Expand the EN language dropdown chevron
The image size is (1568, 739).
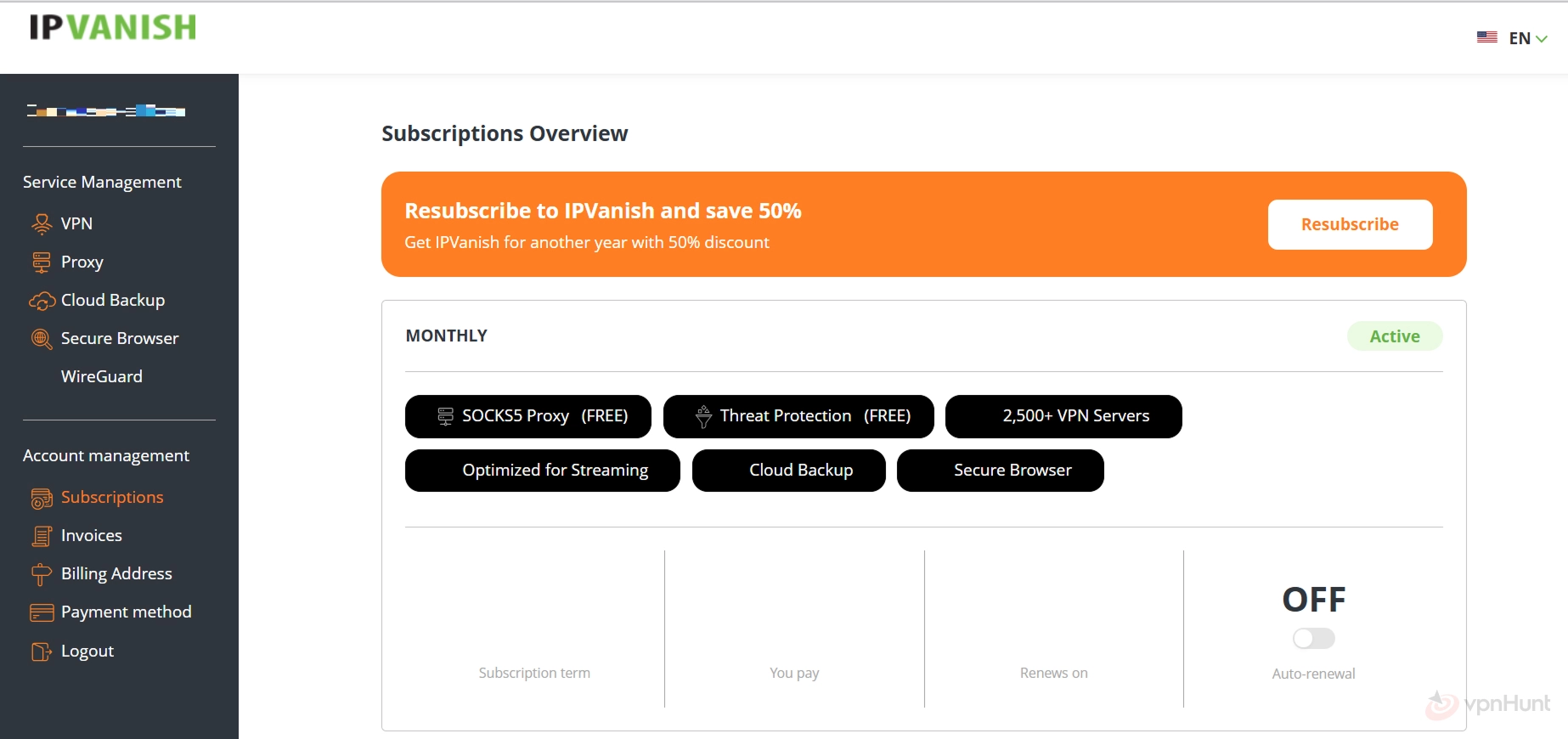coord(1542,39)
